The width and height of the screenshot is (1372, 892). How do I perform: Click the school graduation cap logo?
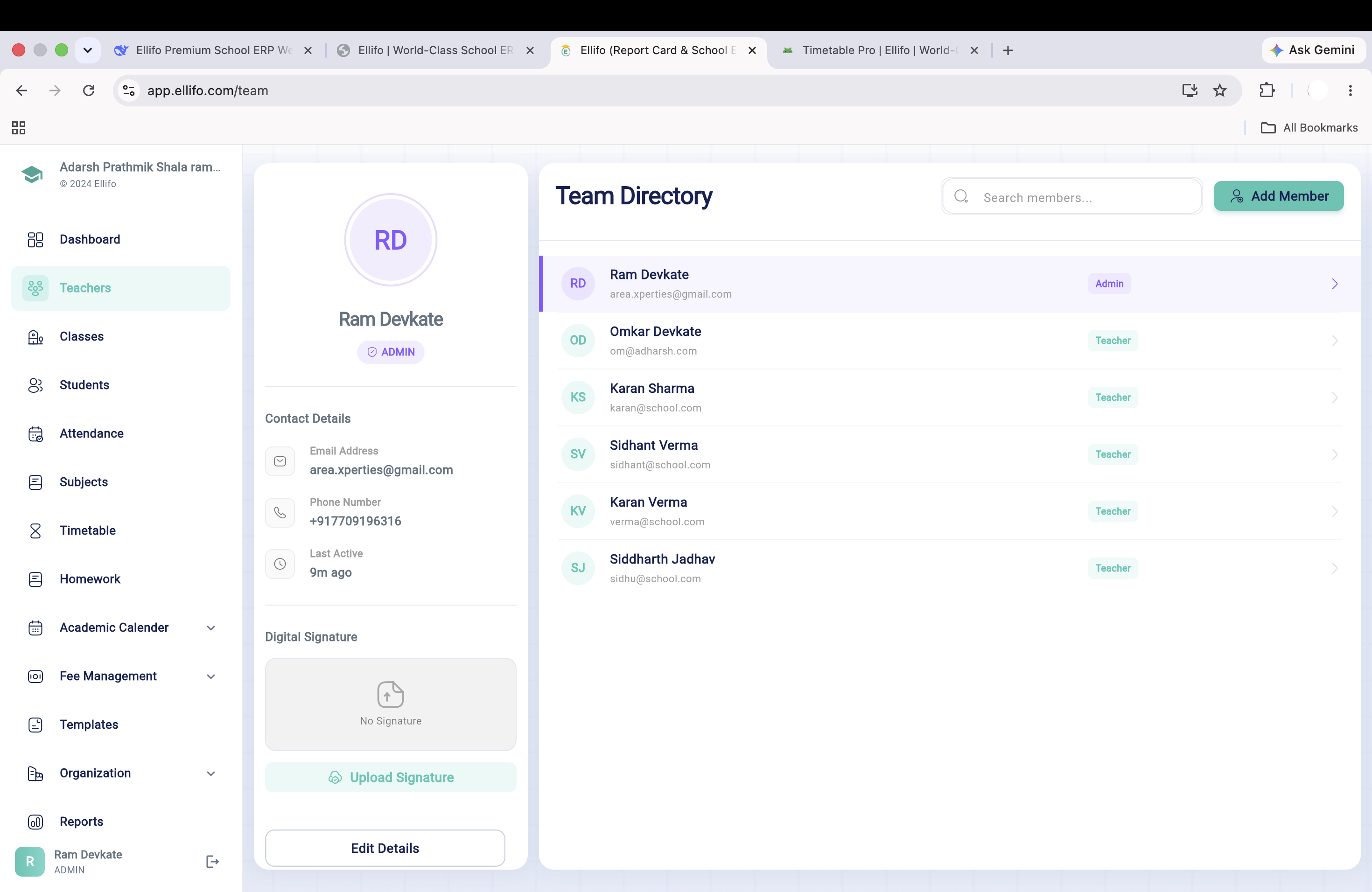click(32, 174)
